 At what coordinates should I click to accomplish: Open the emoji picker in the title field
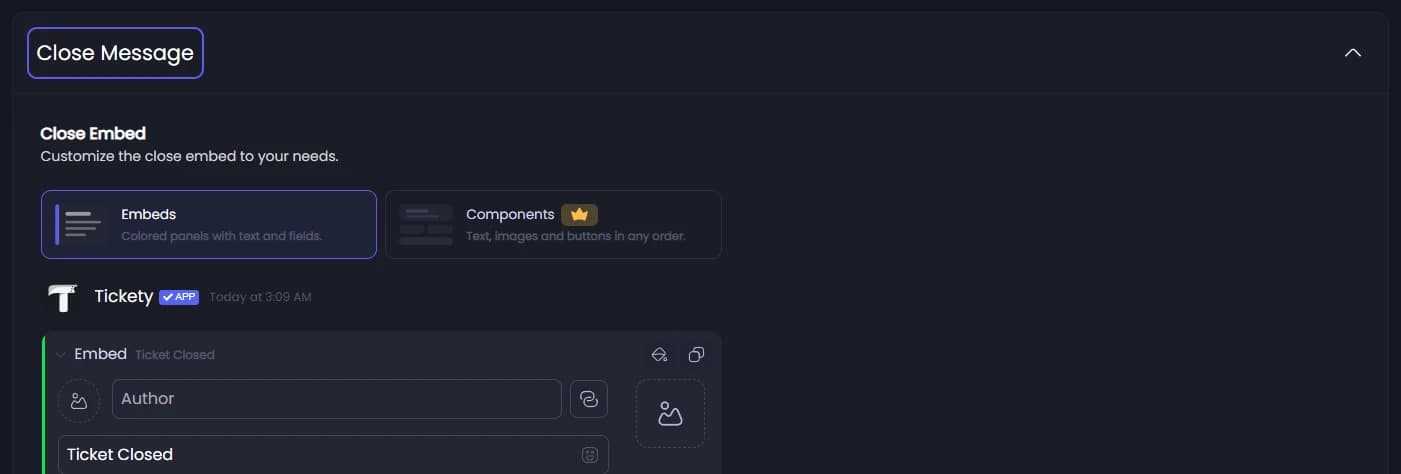coord(590,455)
